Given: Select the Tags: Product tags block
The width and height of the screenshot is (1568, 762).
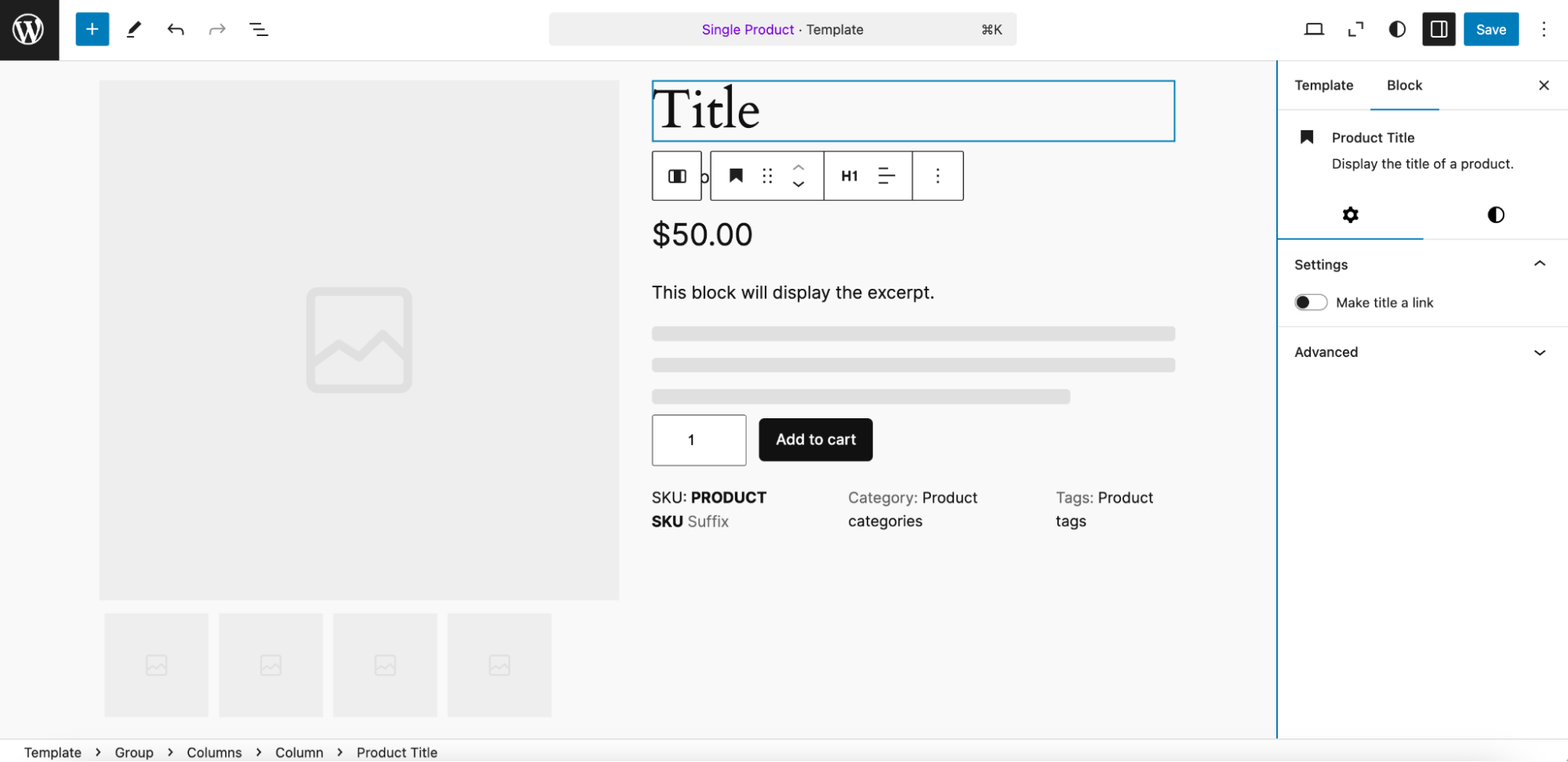Looking at the screenshot, I should [x=1104, y=509].
